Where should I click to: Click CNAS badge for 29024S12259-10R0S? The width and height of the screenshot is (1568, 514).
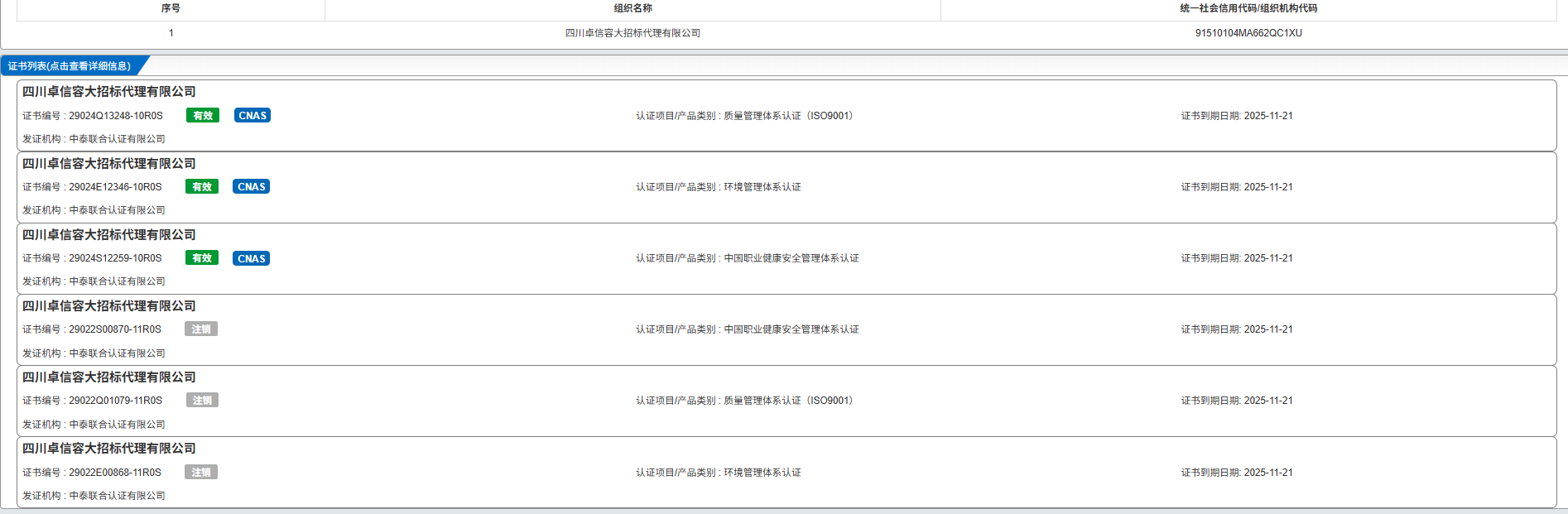(x=252, y=258)
